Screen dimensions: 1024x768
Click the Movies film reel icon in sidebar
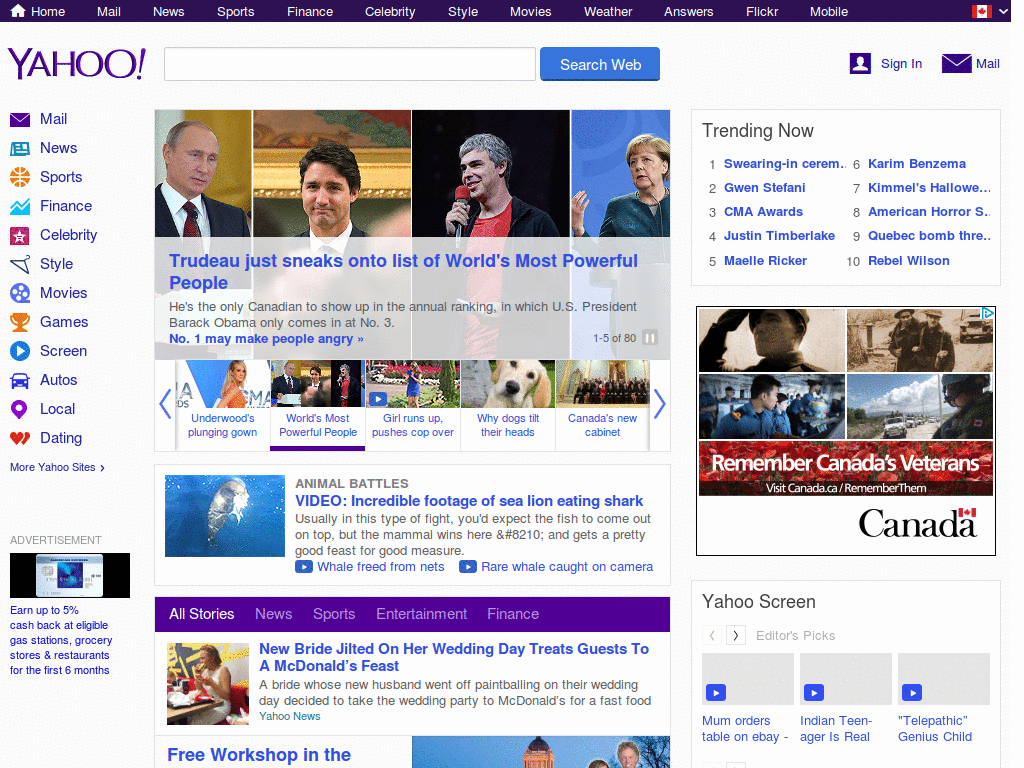pos(20,293)
